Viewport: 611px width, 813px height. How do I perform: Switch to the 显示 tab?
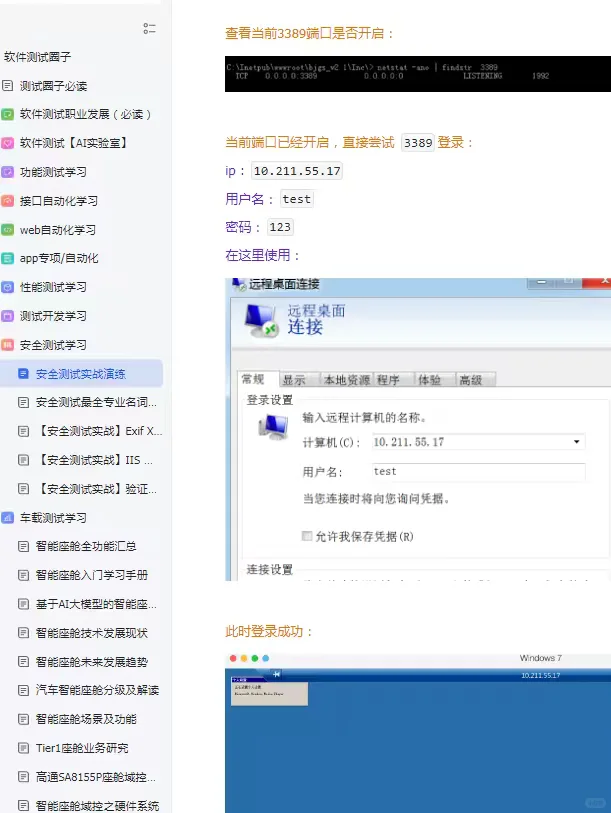click(299, 380)
